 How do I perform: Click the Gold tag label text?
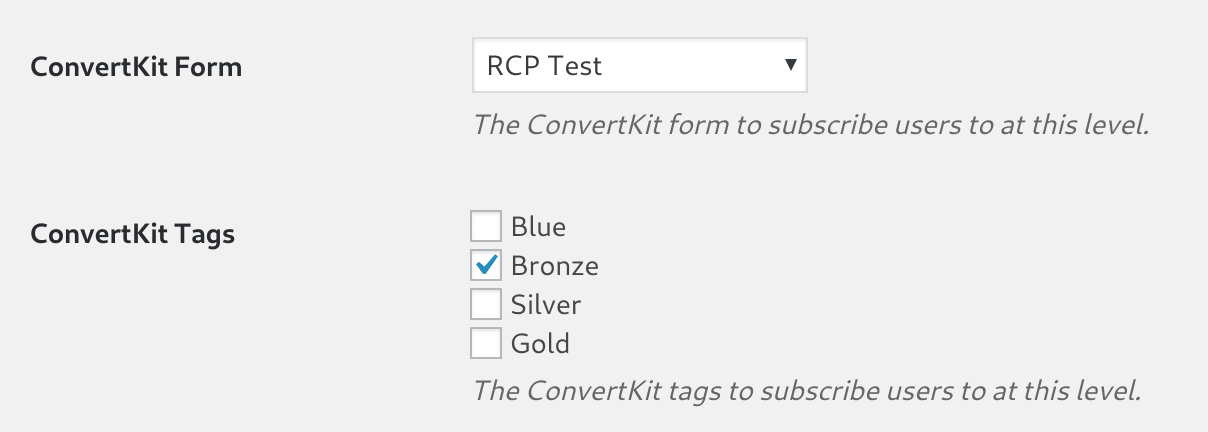(x=540, y=343)
